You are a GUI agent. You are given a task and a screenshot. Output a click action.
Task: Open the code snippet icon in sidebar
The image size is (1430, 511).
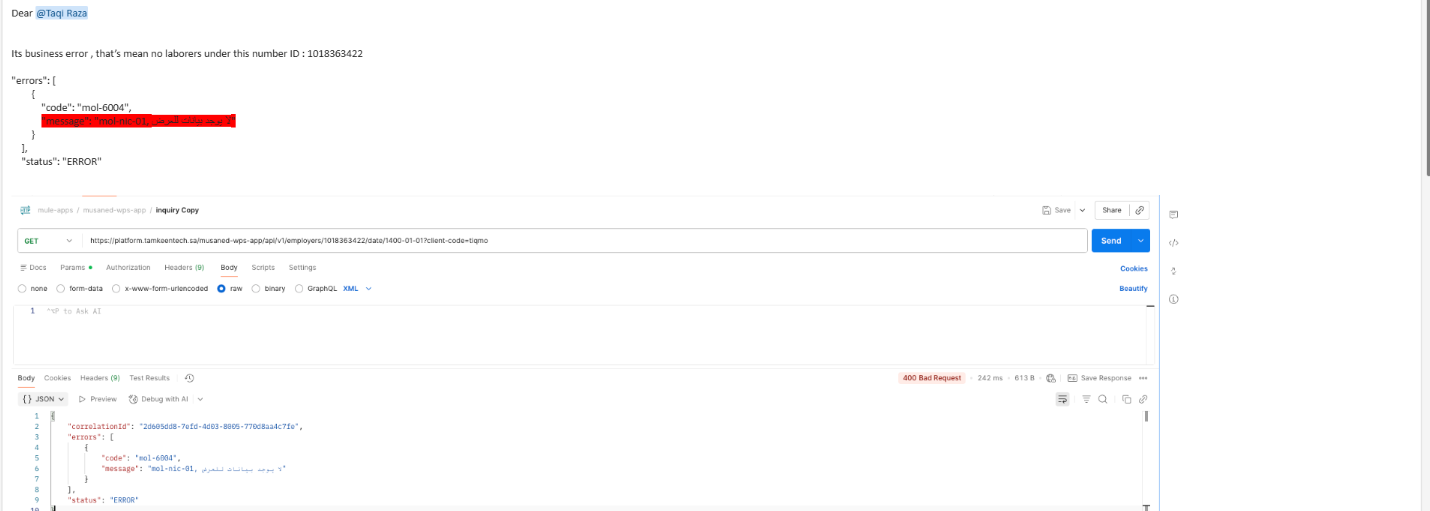[1173, 242]
